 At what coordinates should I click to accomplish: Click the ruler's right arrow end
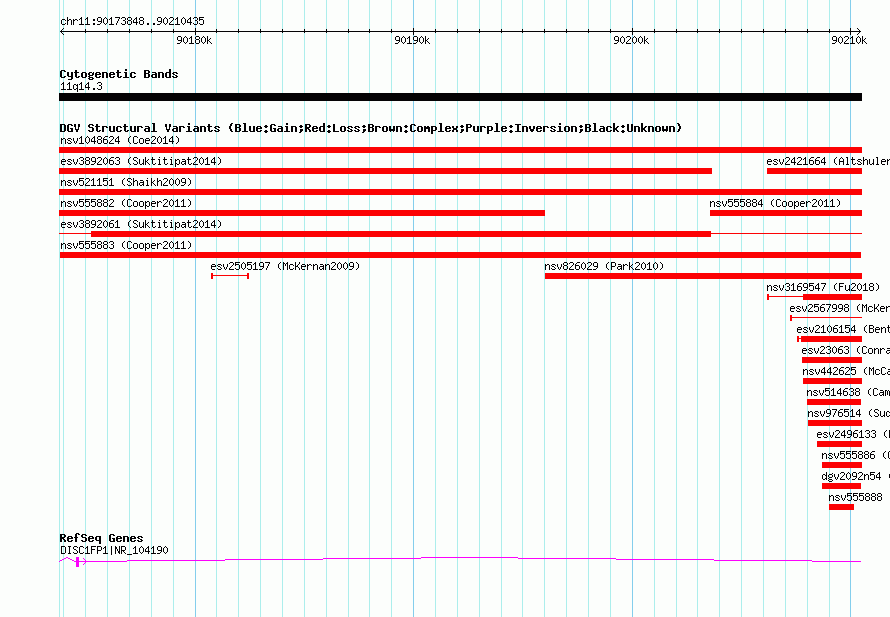(859, 31)
